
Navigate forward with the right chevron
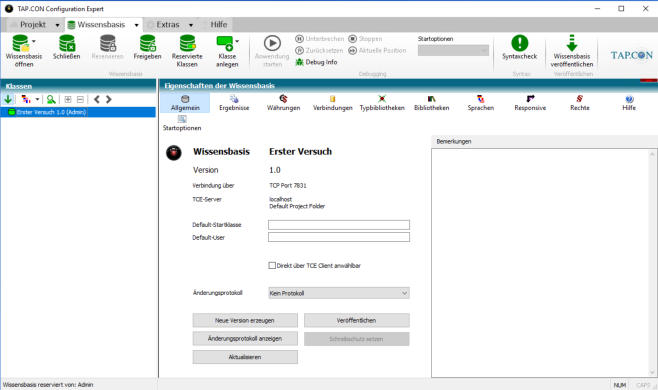tap(109, 99)
